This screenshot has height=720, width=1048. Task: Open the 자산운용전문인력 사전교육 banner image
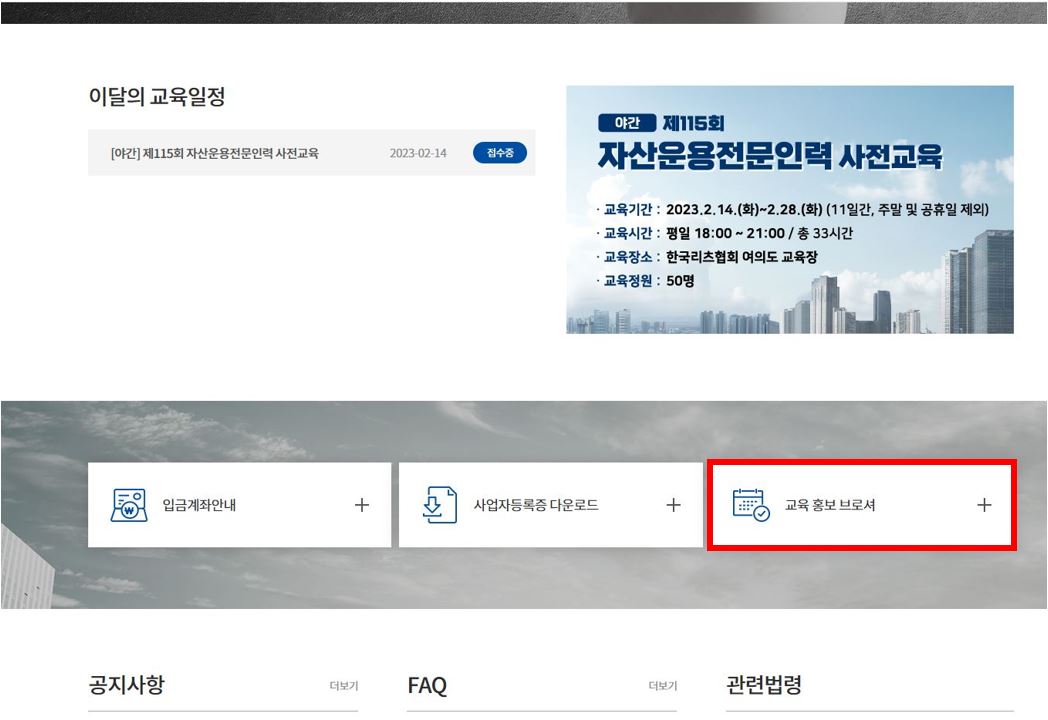coord(789,209)
